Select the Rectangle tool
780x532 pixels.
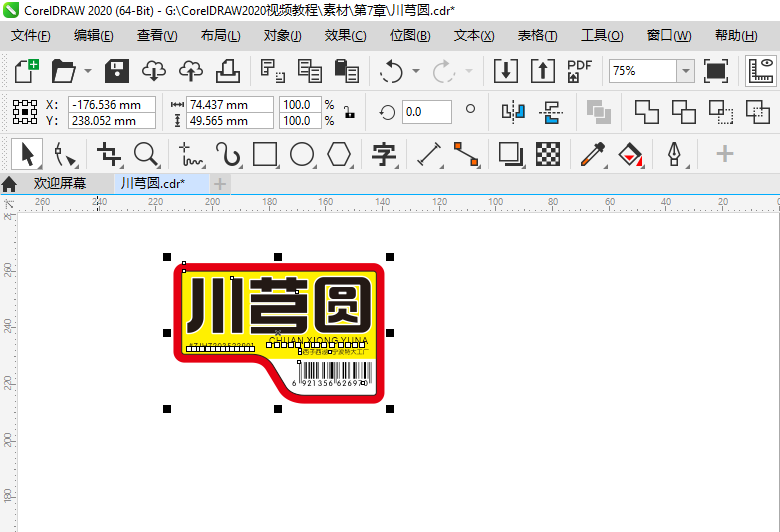pos(265,154)
